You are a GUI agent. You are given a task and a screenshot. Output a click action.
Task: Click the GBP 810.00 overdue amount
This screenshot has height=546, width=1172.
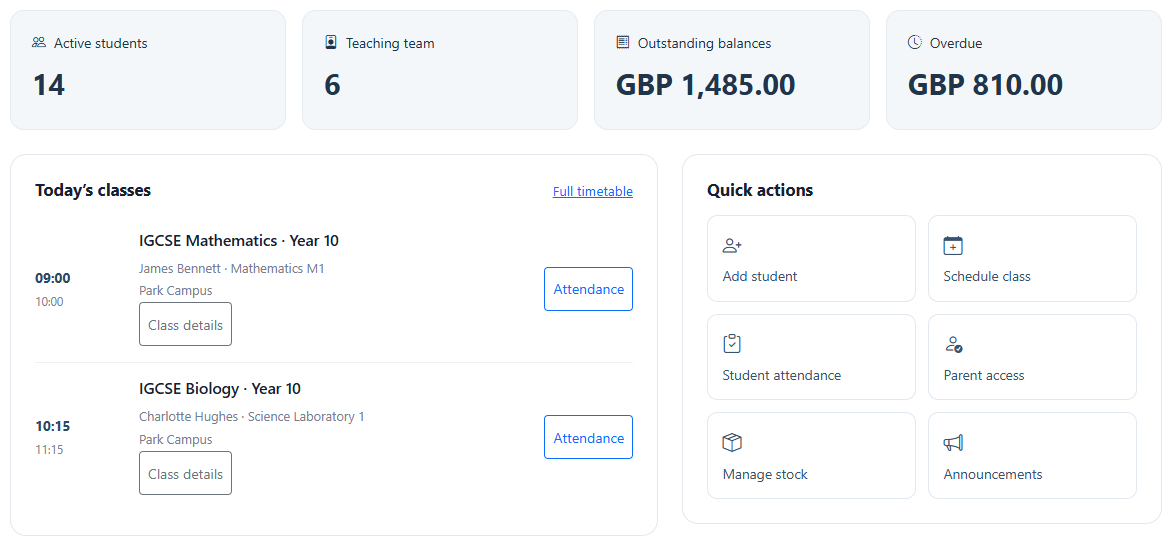point(985,85)
